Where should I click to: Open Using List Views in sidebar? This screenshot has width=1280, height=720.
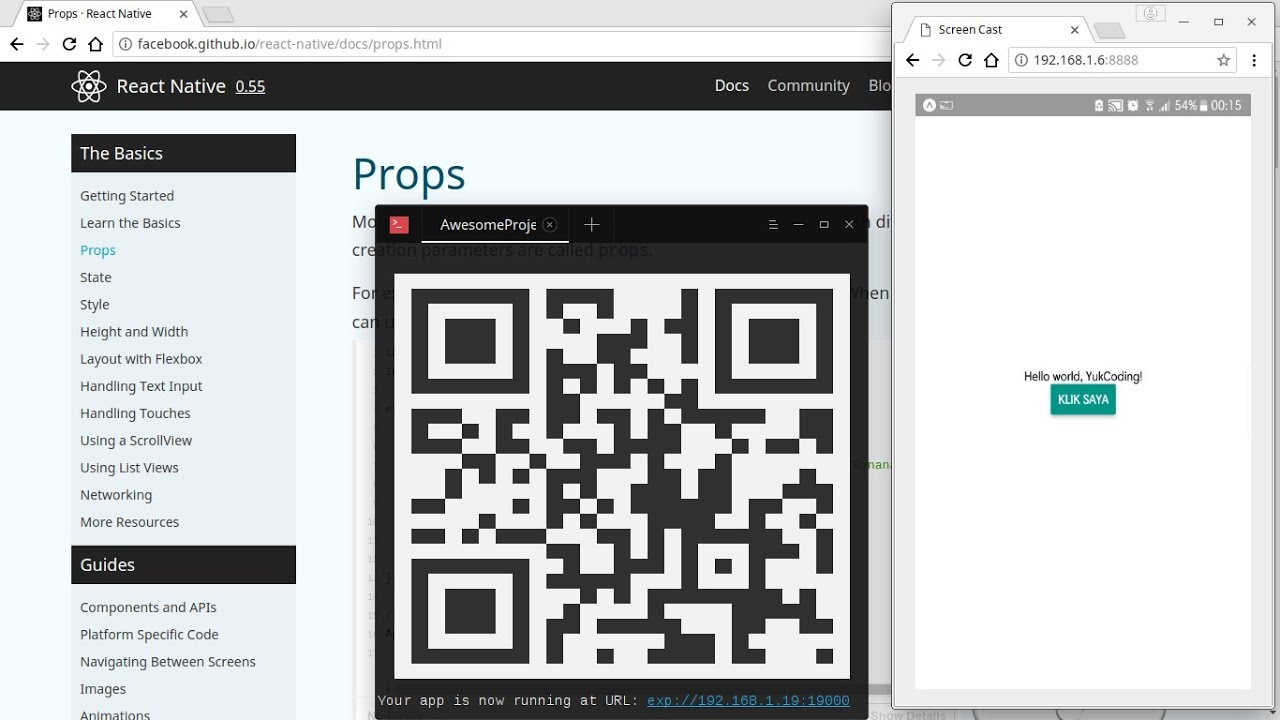tap(129, 467)
